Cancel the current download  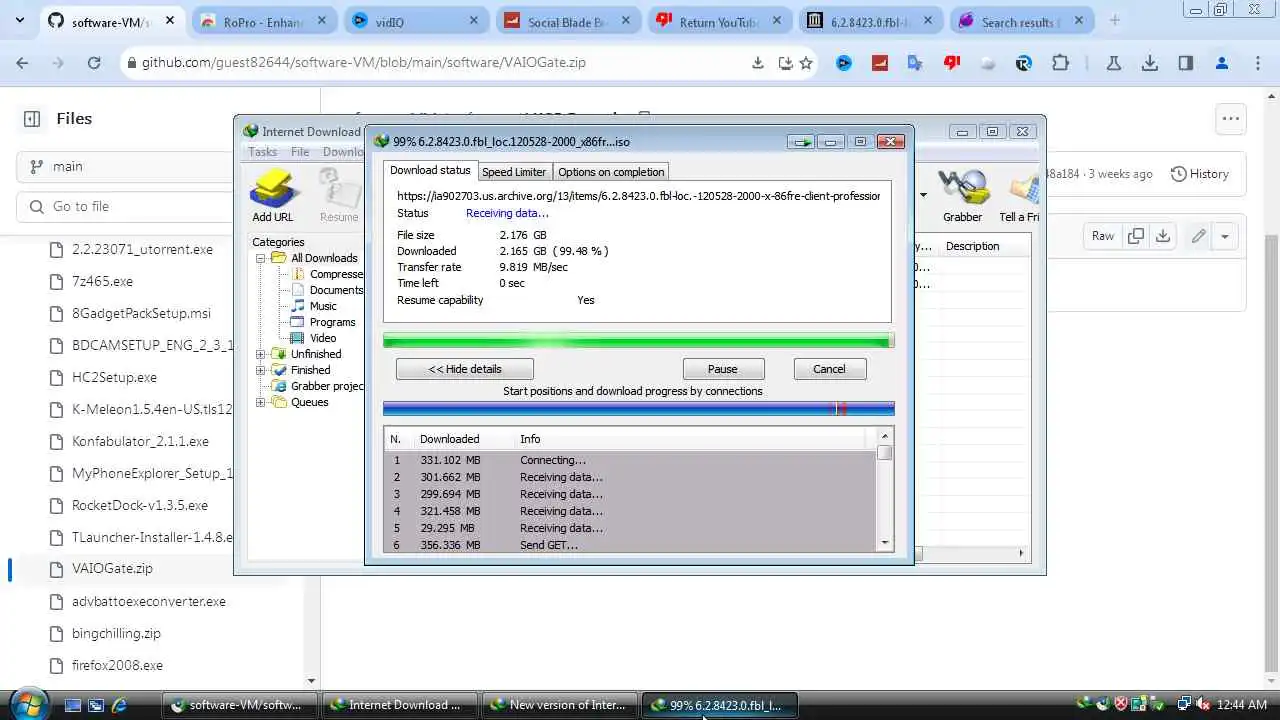click(x=829, y=369)
